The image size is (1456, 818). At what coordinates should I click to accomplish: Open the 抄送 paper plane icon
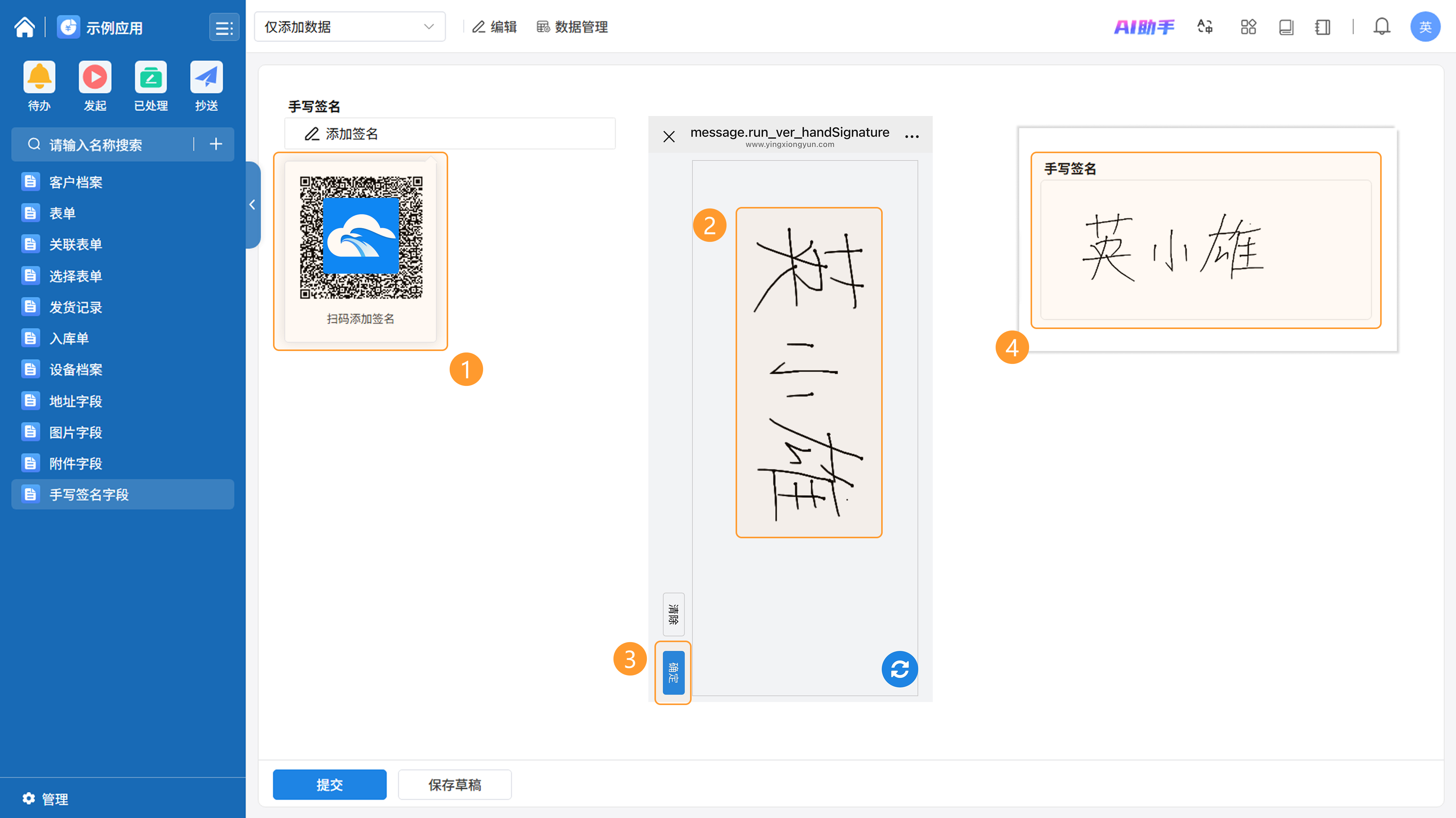206,77
